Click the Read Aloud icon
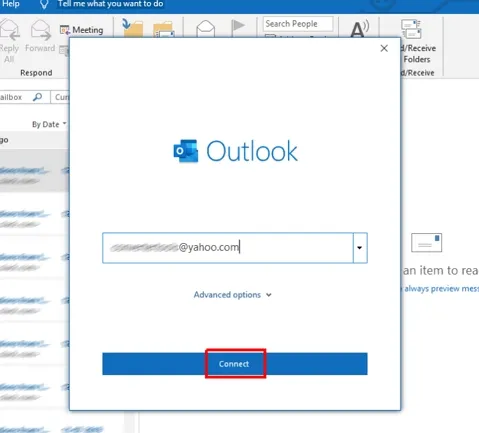 pos(359,29)
